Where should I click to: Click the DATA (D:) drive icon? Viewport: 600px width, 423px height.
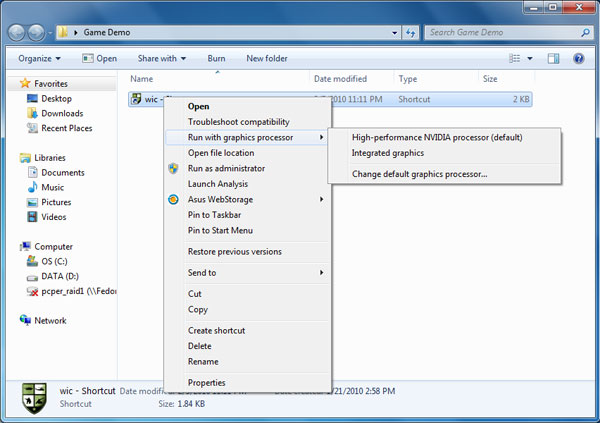tap(32, 277)
